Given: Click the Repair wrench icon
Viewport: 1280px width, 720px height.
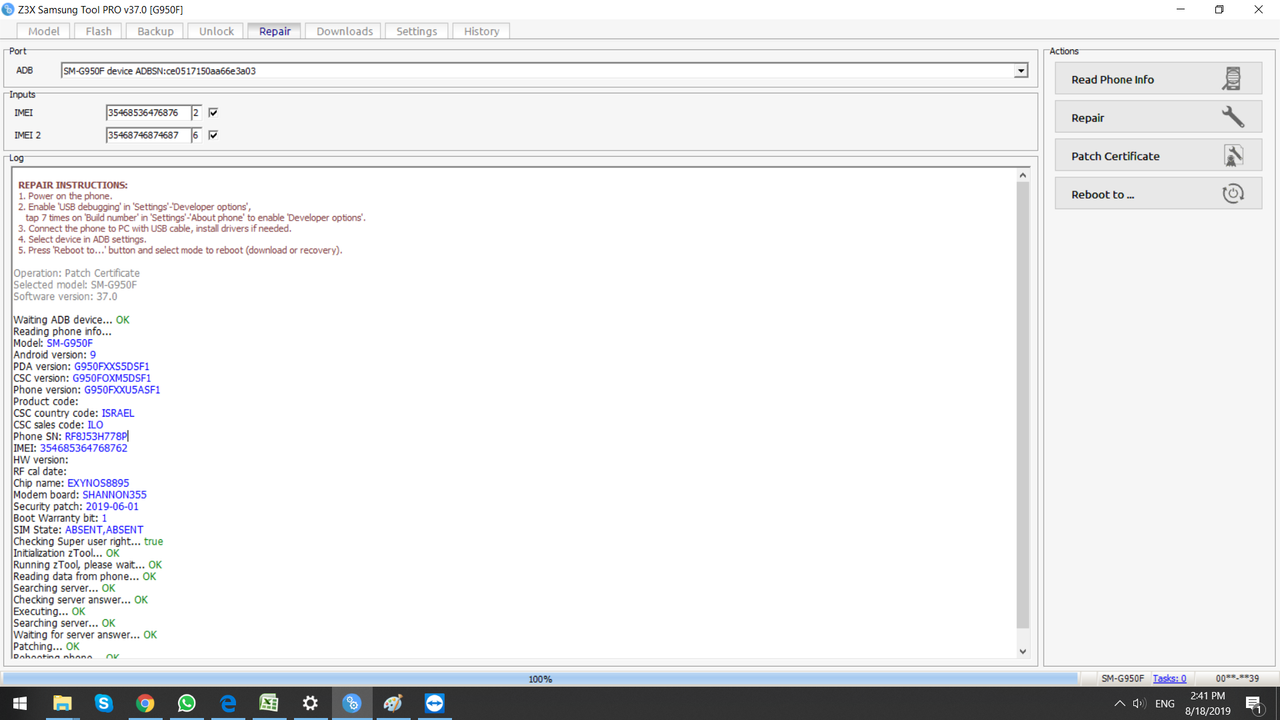Looking at the screenshot, I should click(x=1233, y=117).
